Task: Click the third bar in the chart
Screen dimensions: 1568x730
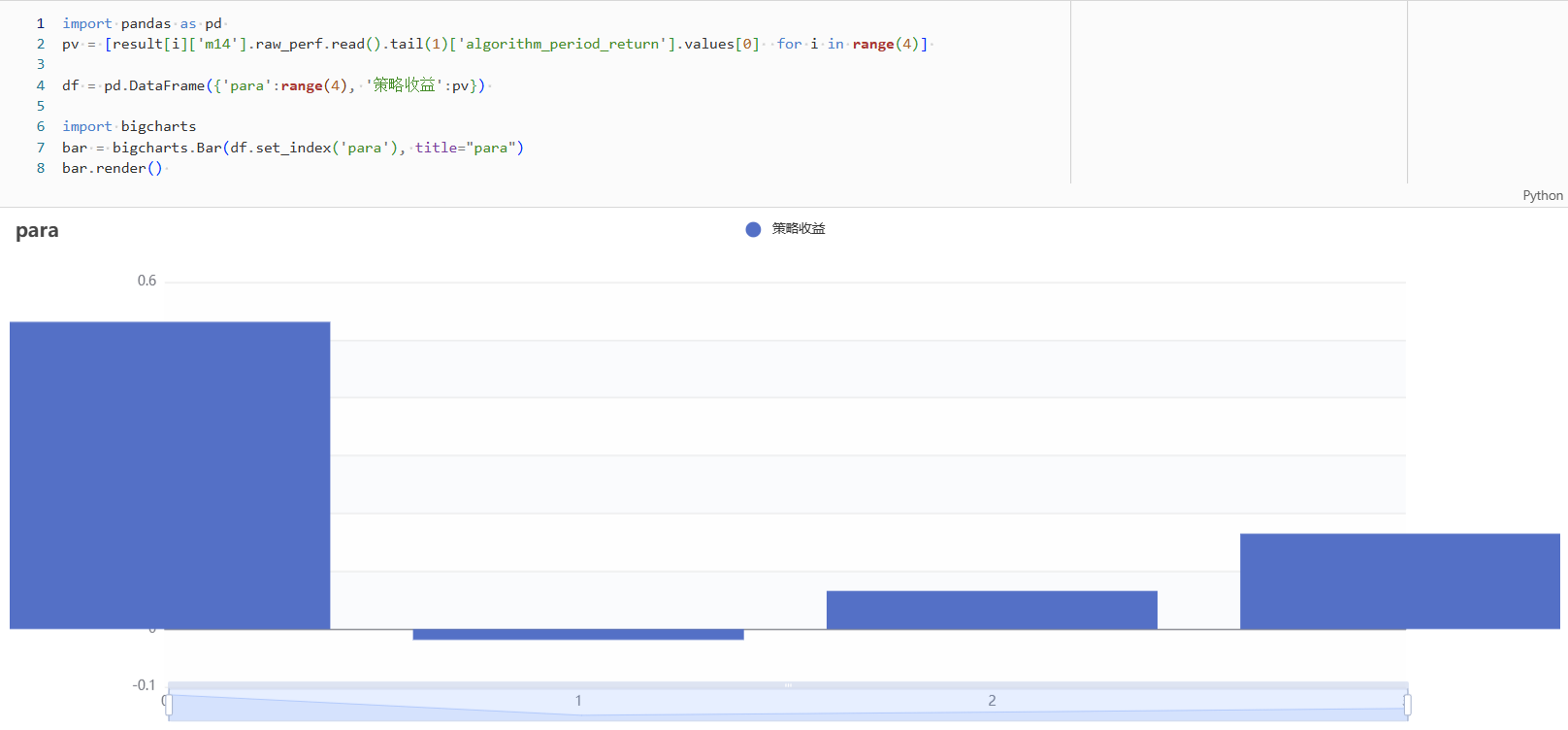Action: tap(992, 610)
